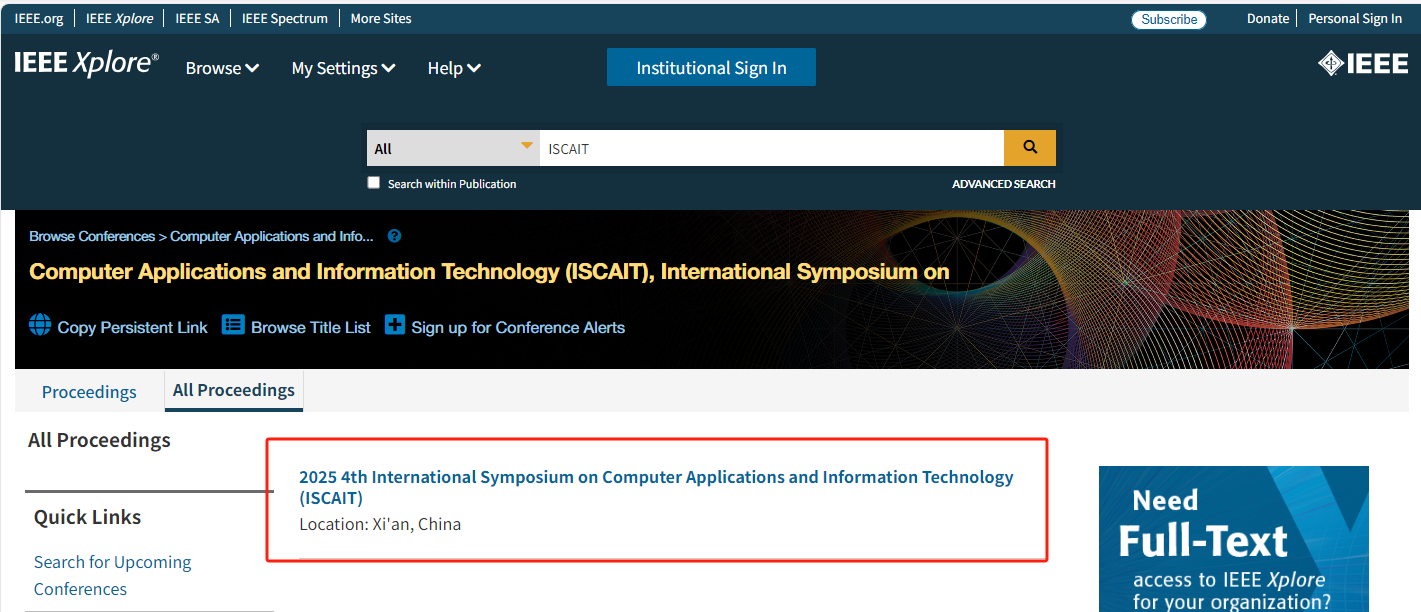
Task: Open the Donate link
Action: (1268, 18)
